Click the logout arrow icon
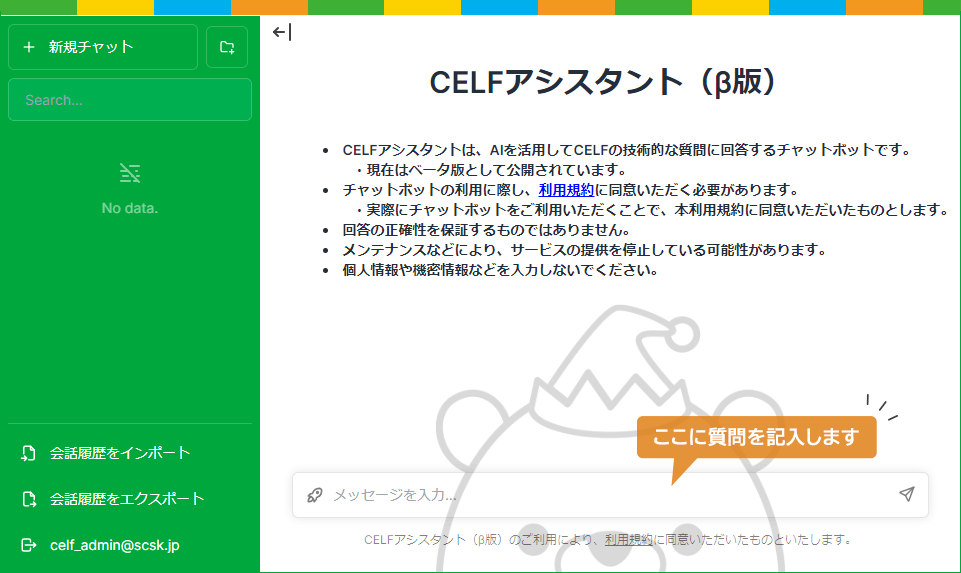Image resolution: width=961 pixels, height=573 pixels. coord(28,545)
